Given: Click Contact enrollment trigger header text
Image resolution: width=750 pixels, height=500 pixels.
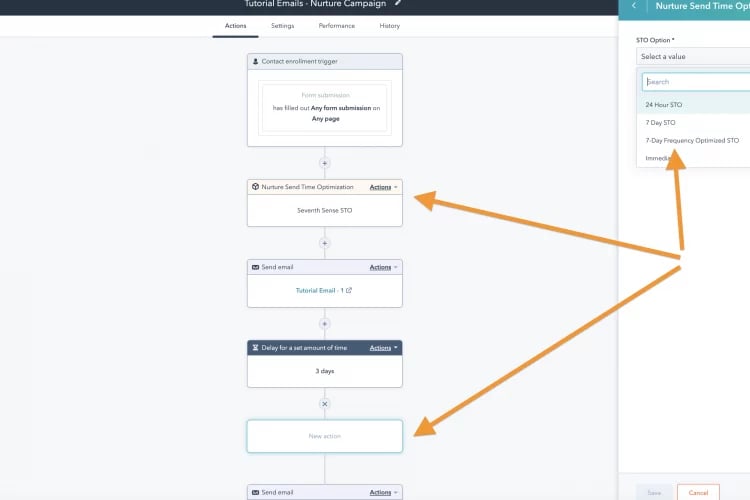Looking at the screenshot, I should pyautogui.click(x=299, y=61).
